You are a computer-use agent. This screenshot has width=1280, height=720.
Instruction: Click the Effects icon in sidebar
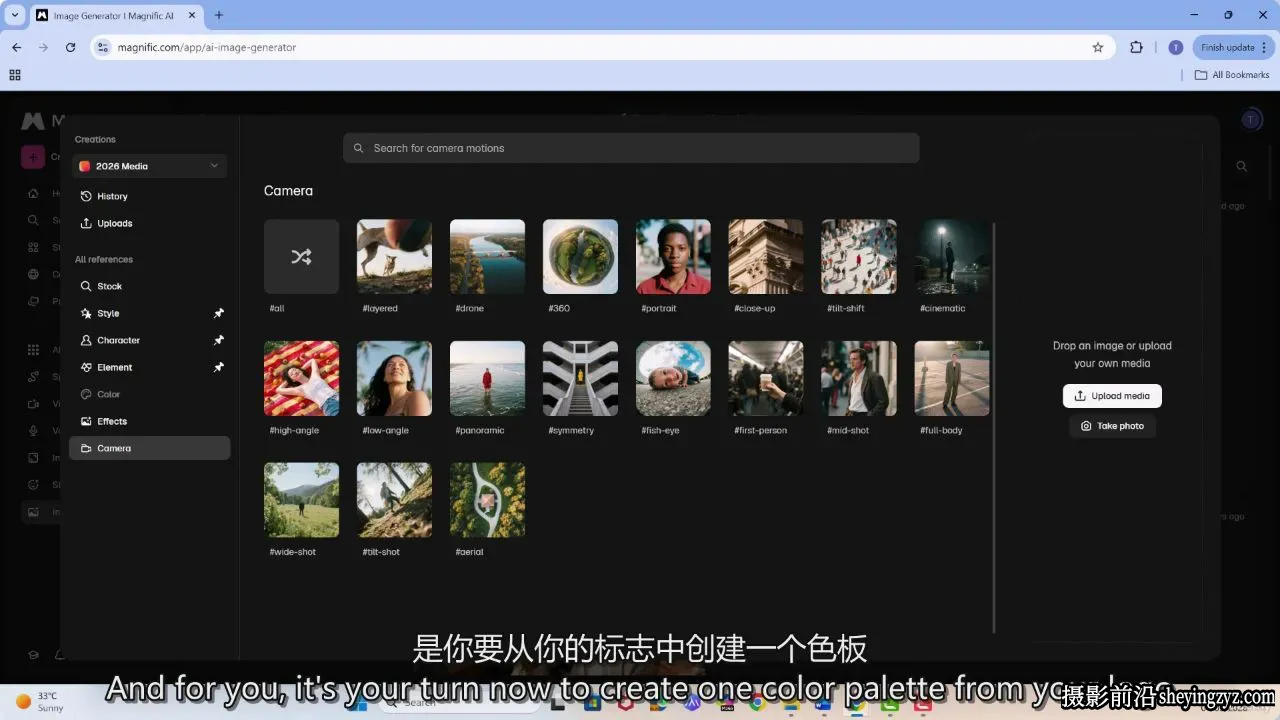tap(86, 421)
